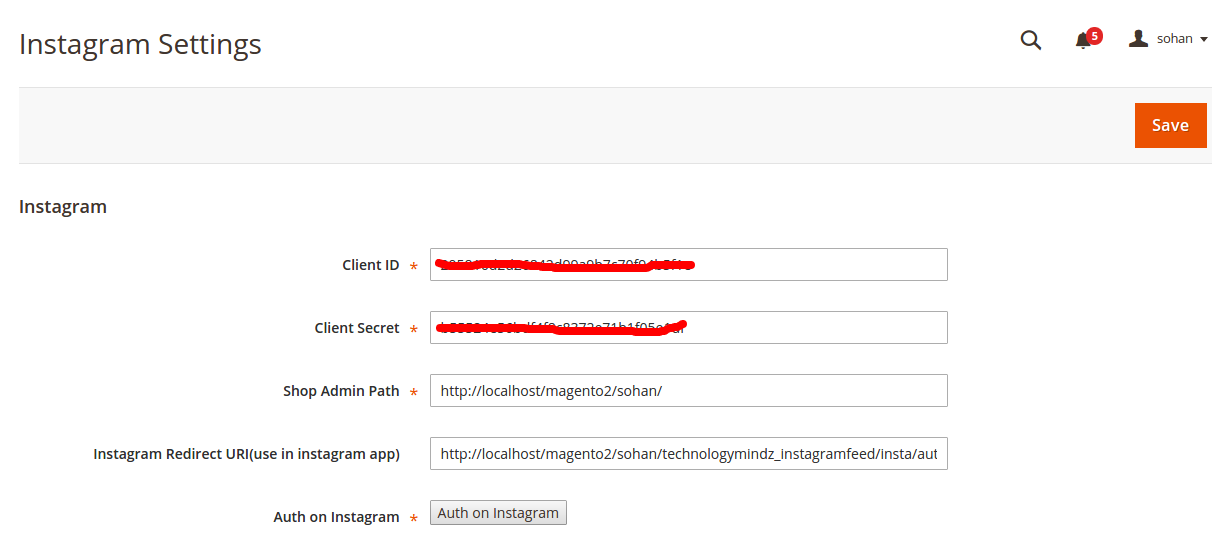Screen dimensions: 1212x559
Task: Click the Client Secret label
Action: pyautogui.click(x=357, y=328)
